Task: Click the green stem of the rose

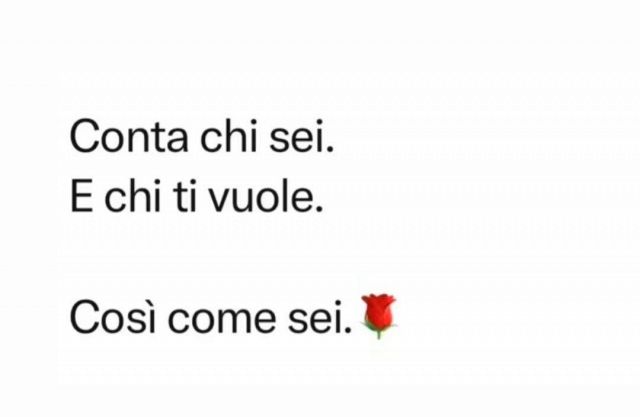Action: tap(379, 331)
